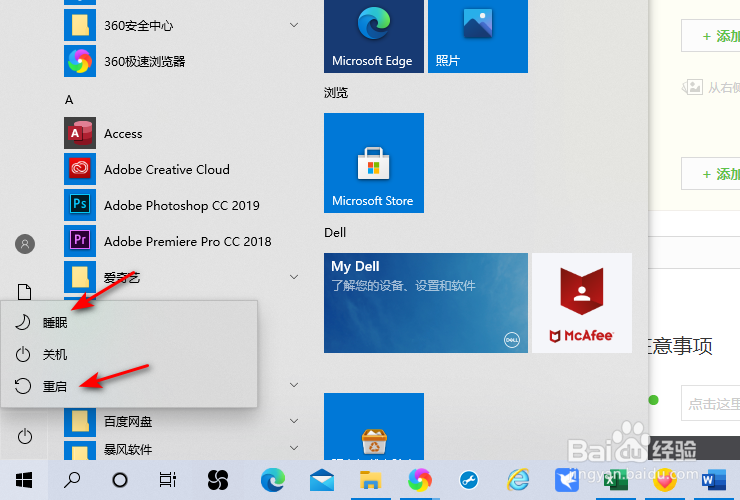Click the Dell tile group header

click(x=335, y=233)
